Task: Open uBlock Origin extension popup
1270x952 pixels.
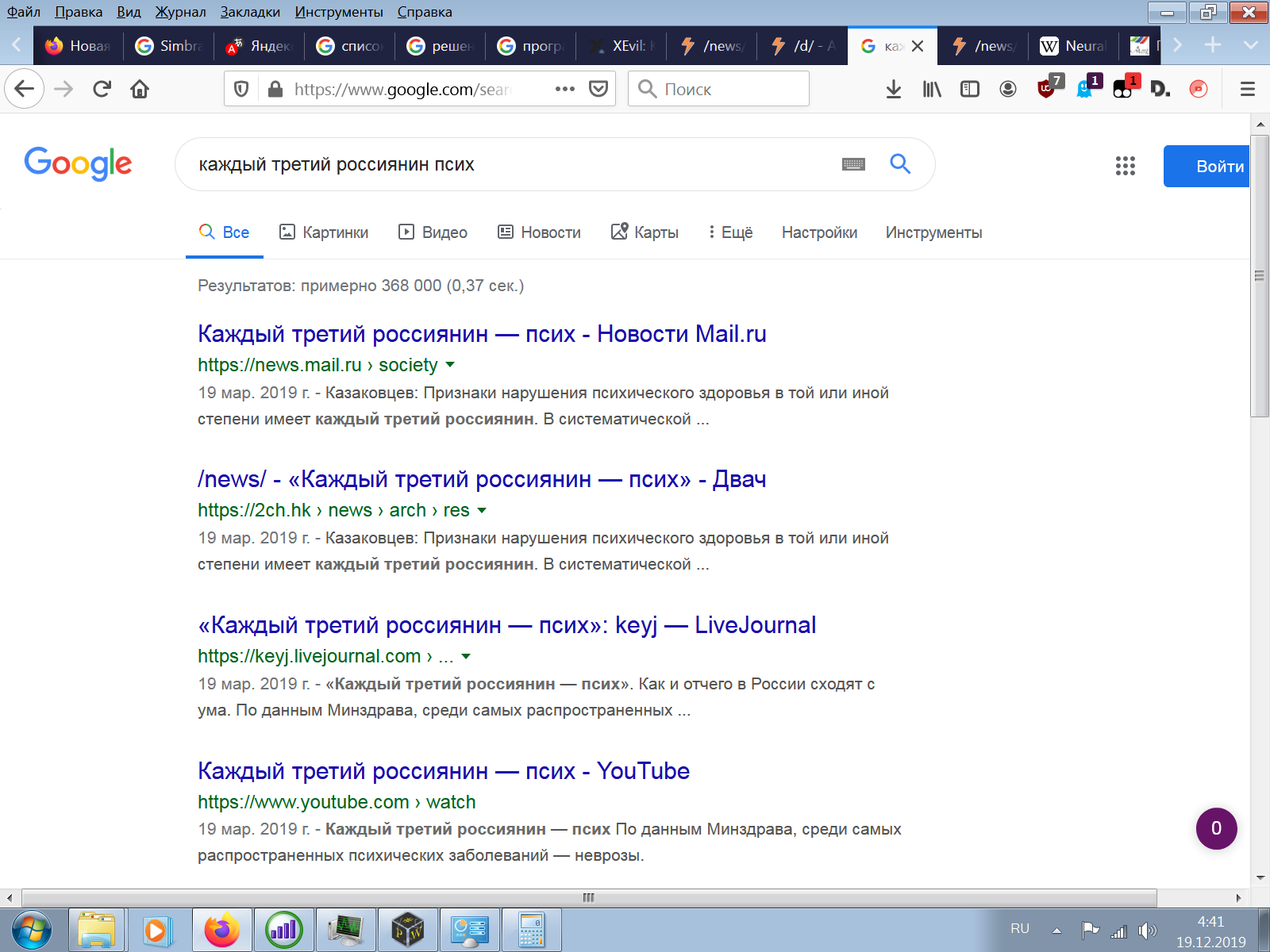Action: [1048, 87]
